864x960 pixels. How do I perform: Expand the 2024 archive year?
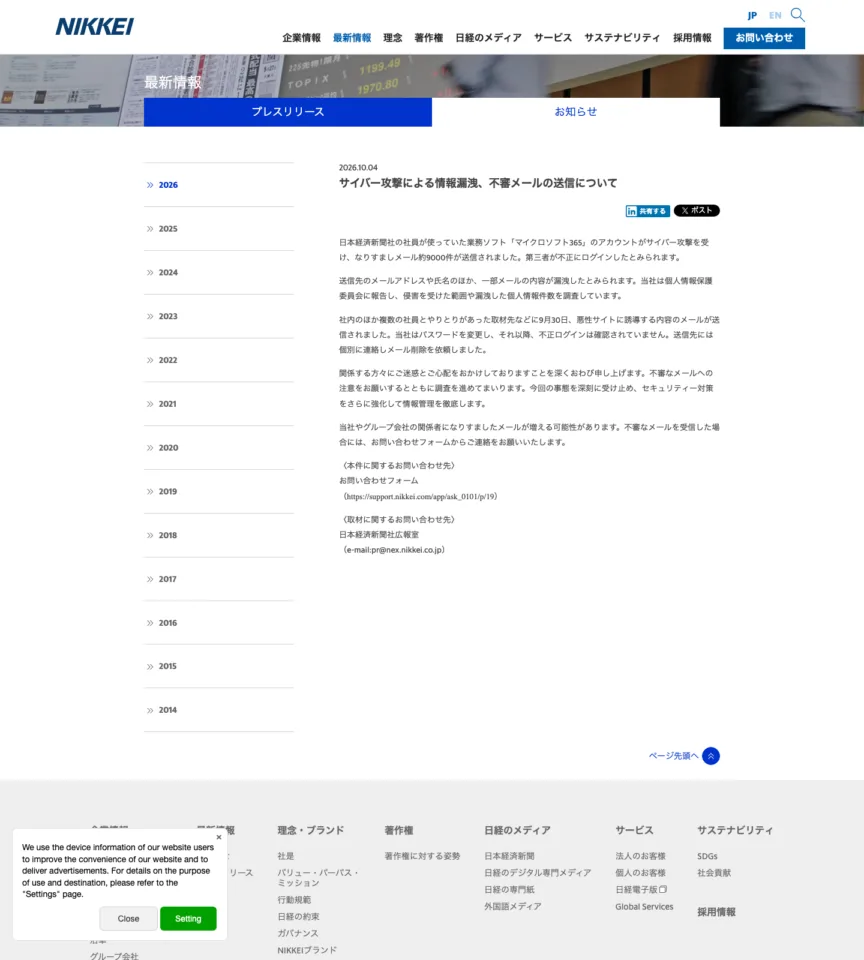click(219, 272)
